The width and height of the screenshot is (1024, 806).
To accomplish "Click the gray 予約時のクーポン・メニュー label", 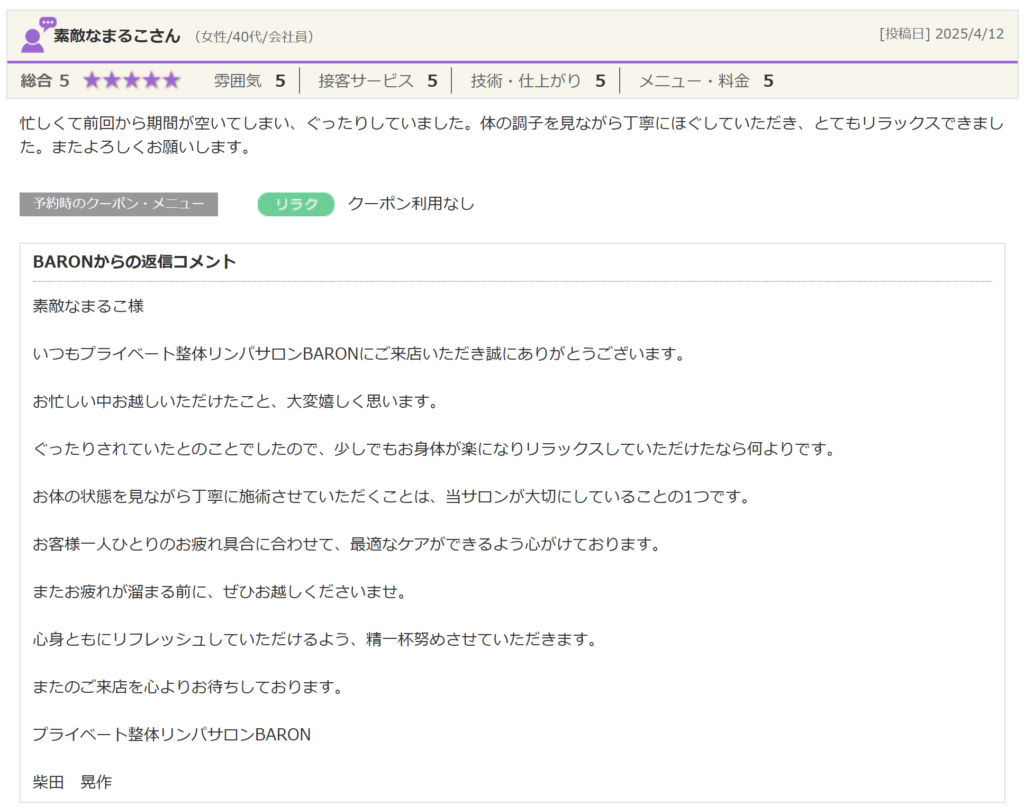I will point(118,204).
